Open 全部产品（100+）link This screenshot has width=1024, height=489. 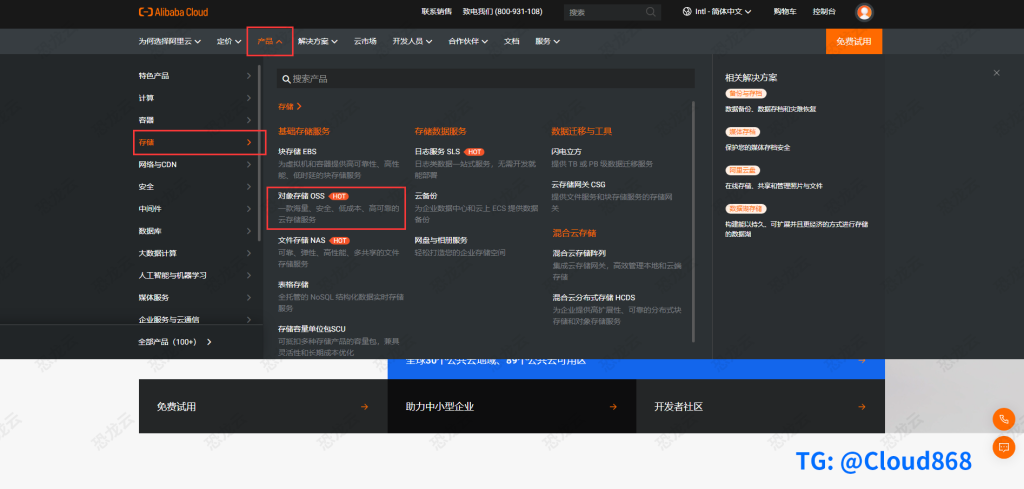[175, 341]
